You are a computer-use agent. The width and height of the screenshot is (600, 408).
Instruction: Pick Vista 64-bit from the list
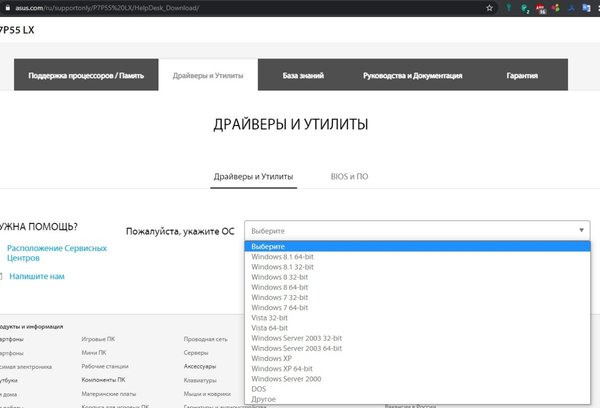417,328
